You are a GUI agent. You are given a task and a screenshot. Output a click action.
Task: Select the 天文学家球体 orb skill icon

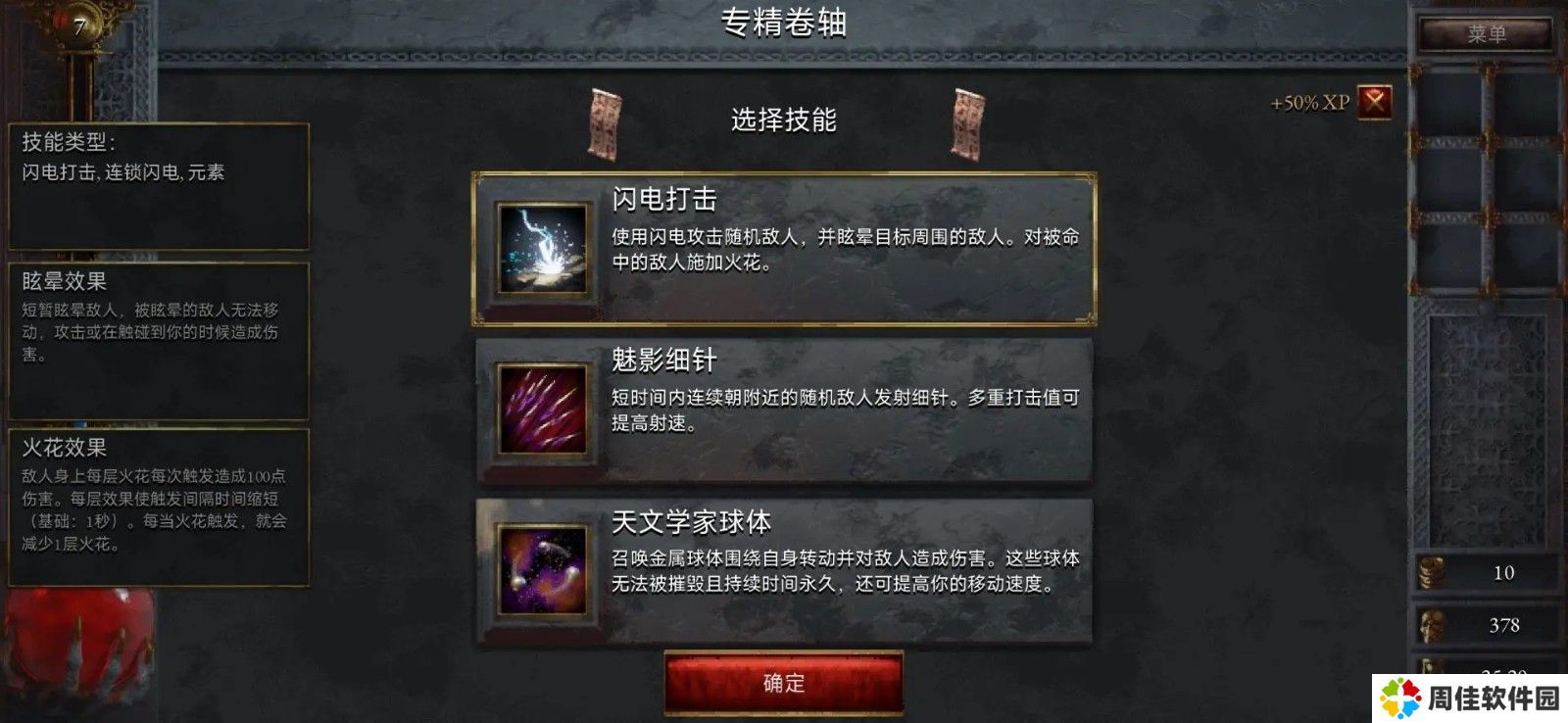tap(542, 571)
